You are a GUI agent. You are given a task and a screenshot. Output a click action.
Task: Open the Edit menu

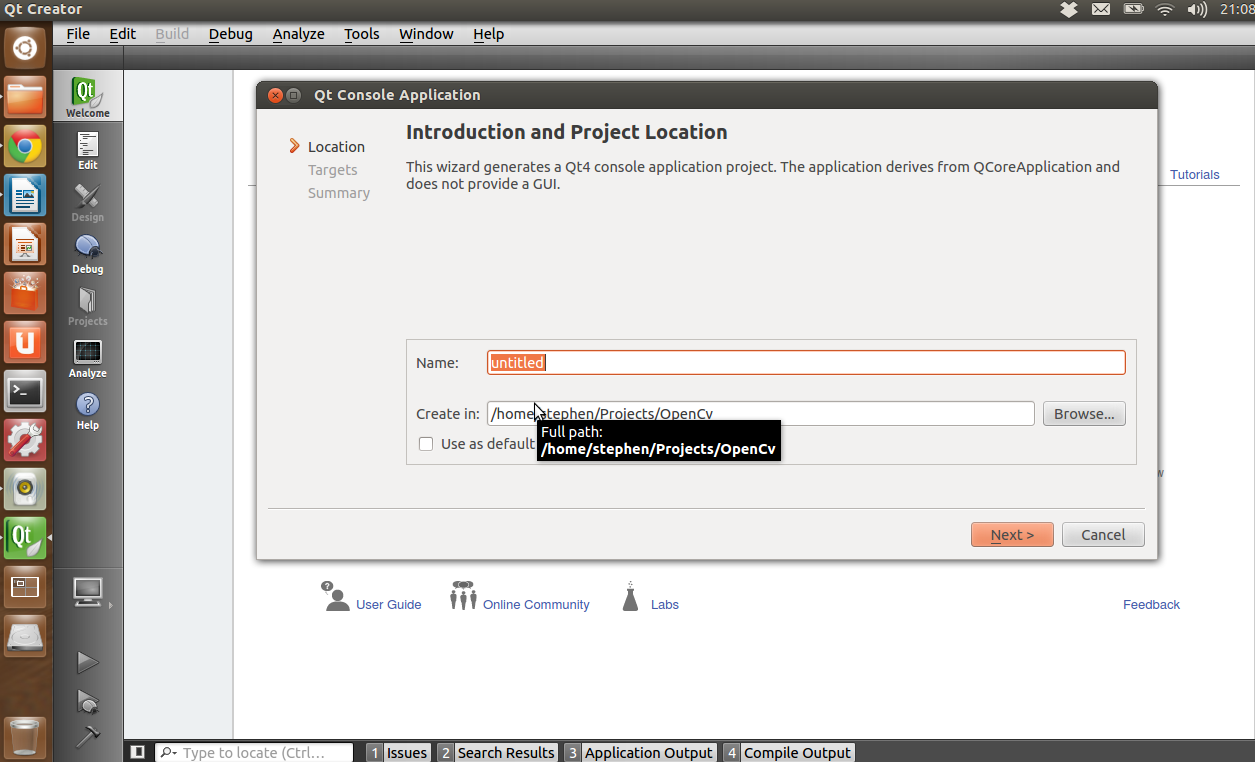pos(123,34)
